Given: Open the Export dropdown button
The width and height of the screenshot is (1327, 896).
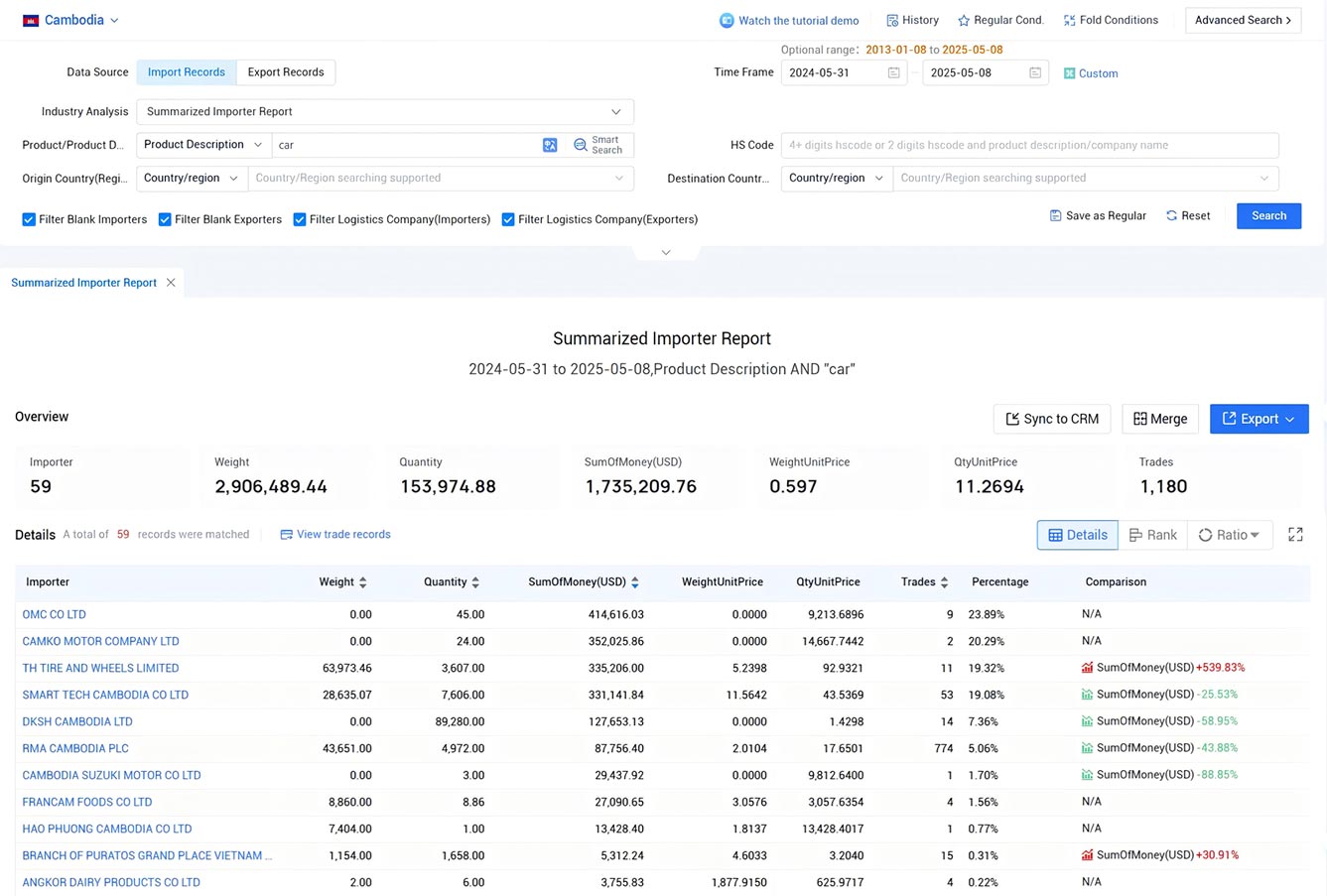Looking at the screenshot, I should [x=1259, y=419].
